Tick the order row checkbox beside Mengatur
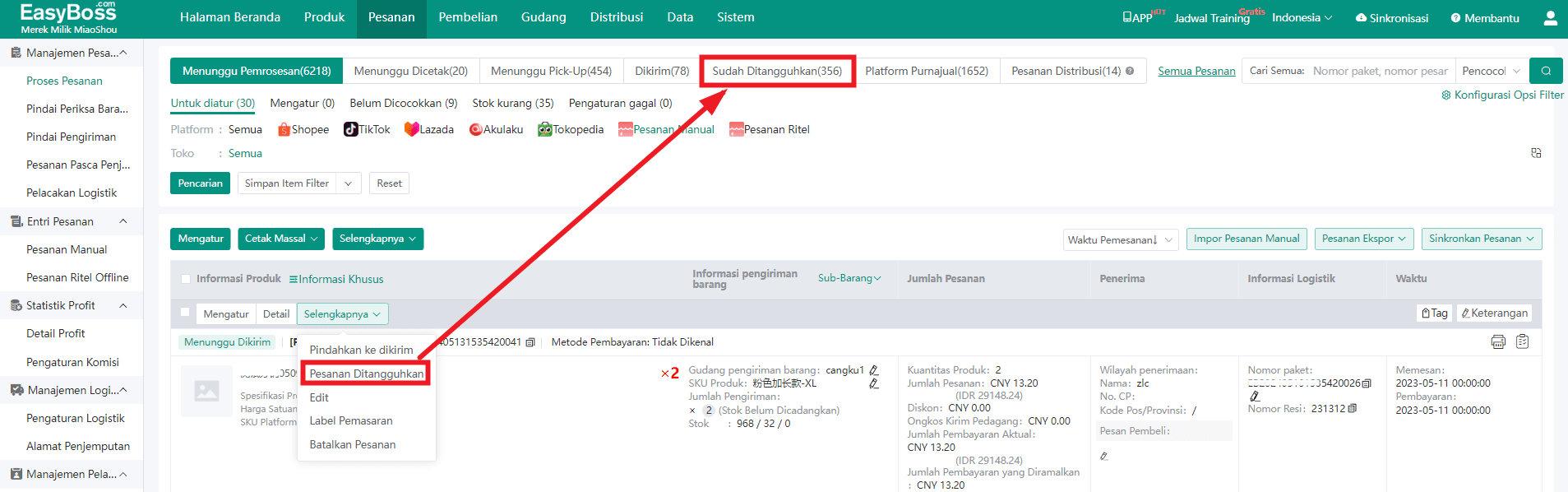 [x=185, y=313]
